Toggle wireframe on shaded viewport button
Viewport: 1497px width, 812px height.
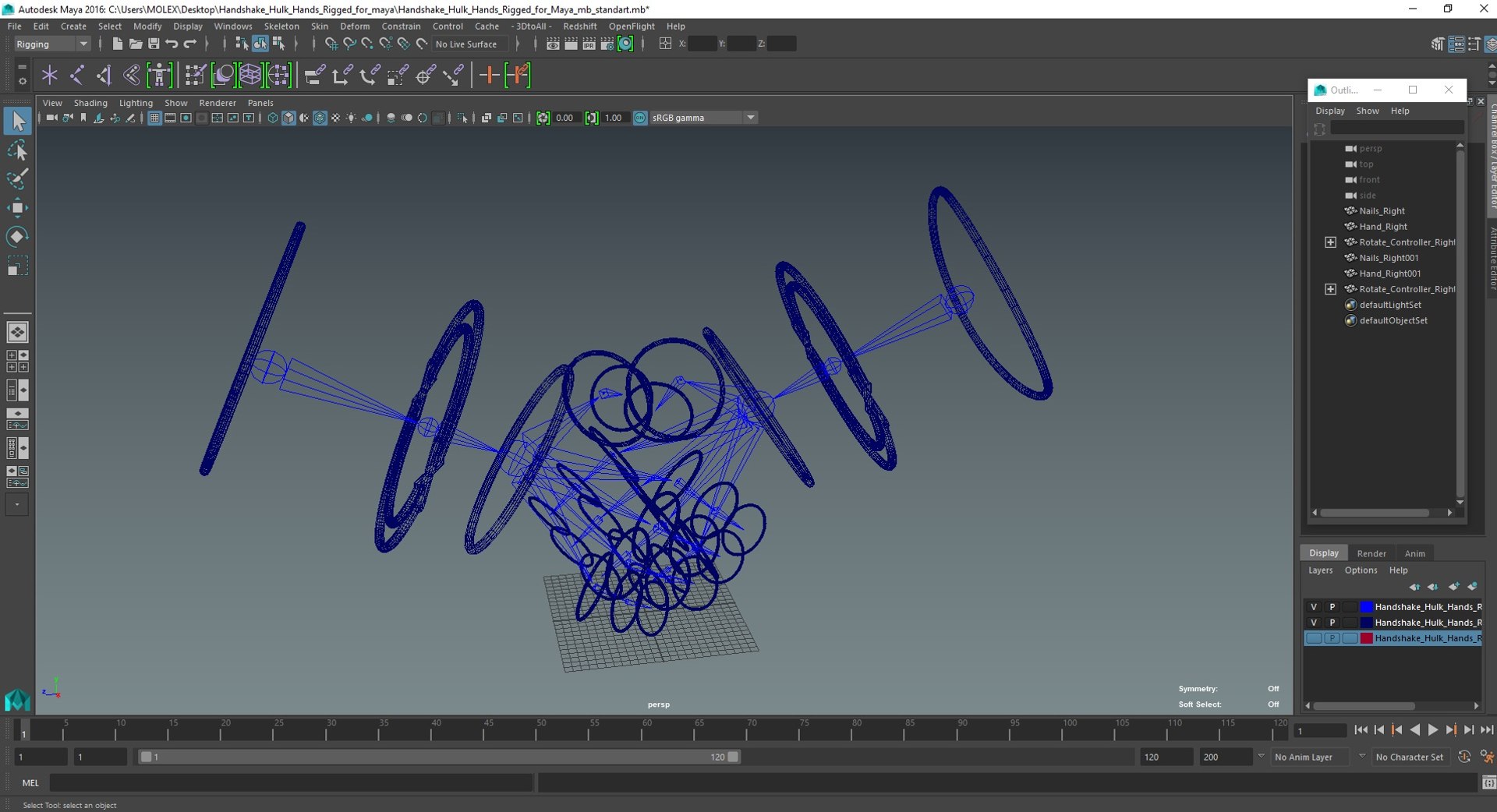(320, 118)
